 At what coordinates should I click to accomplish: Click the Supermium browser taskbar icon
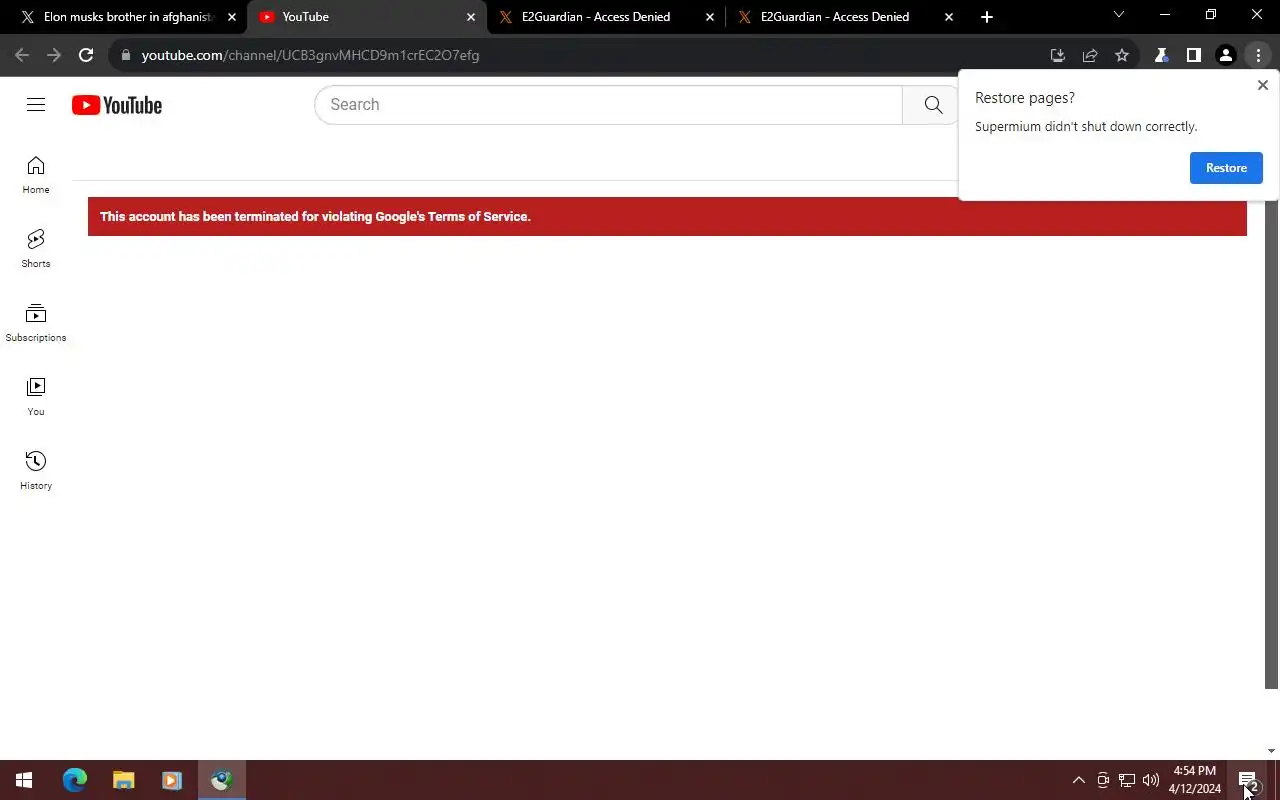pyautogui.click(x=221, y=780)
